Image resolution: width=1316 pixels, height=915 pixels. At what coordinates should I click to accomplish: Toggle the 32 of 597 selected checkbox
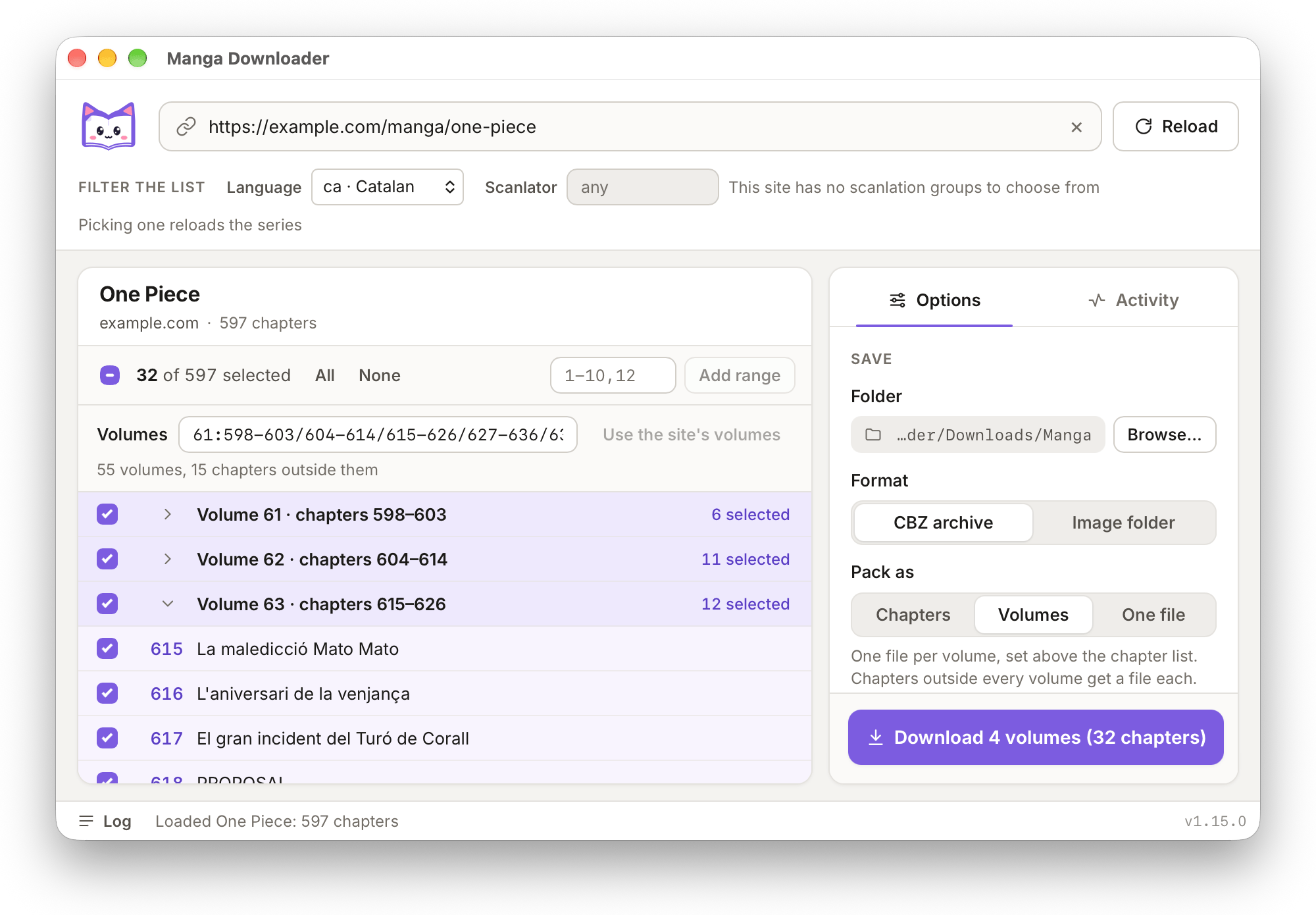(x=110, y=375)
